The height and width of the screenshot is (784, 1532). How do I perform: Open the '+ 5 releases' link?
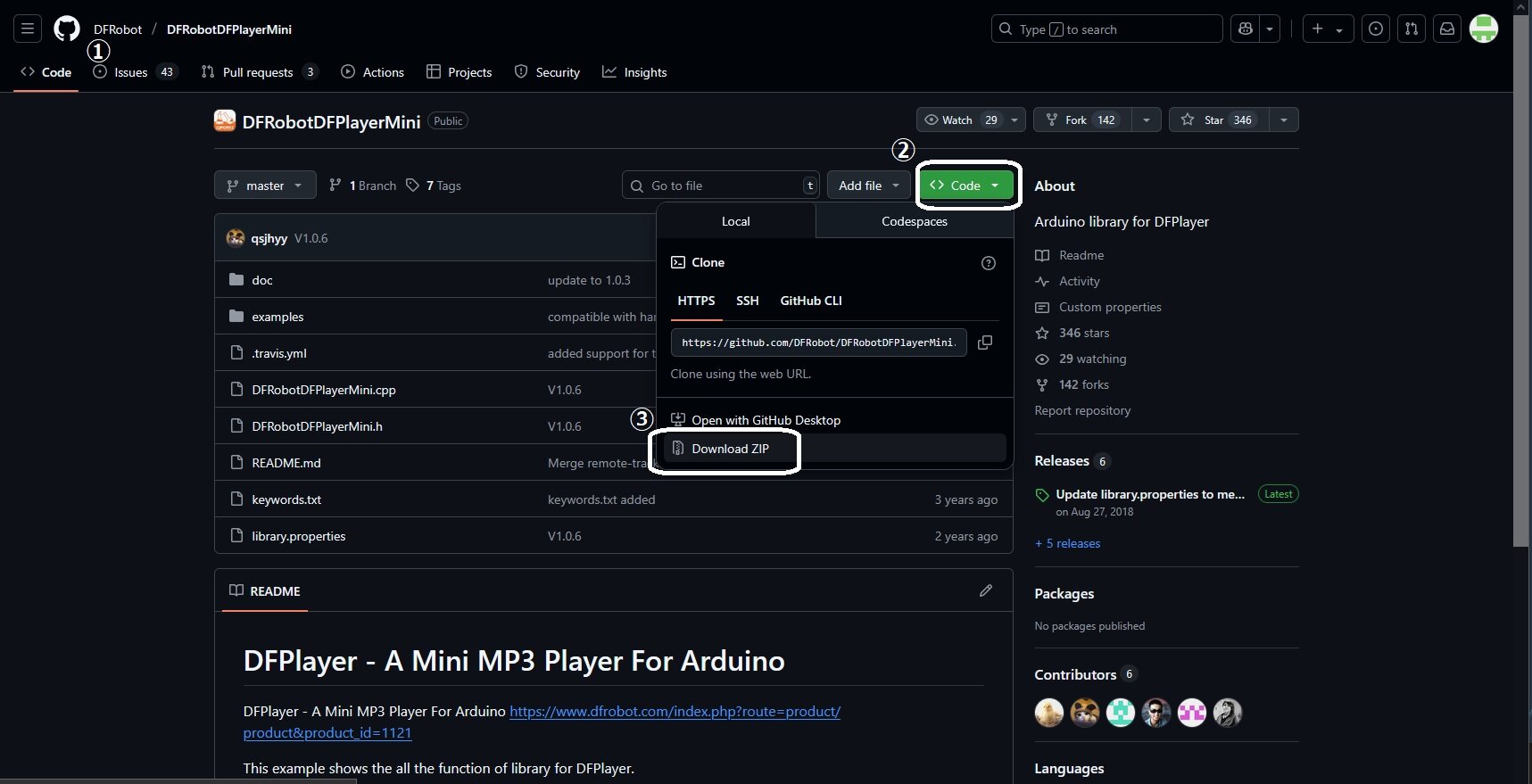pos(1068,543)
